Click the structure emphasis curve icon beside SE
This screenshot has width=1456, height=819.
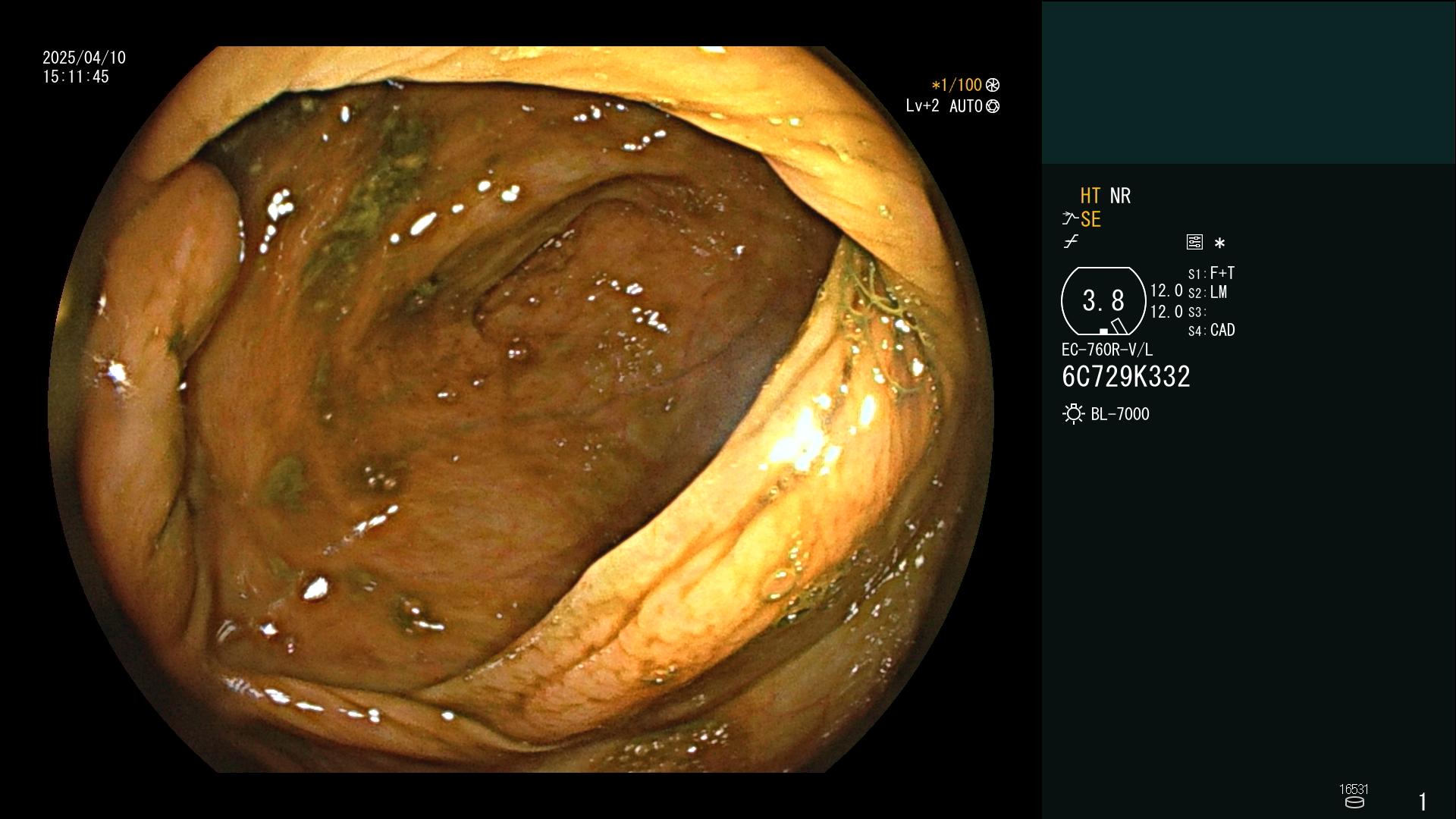[1070, 219]
